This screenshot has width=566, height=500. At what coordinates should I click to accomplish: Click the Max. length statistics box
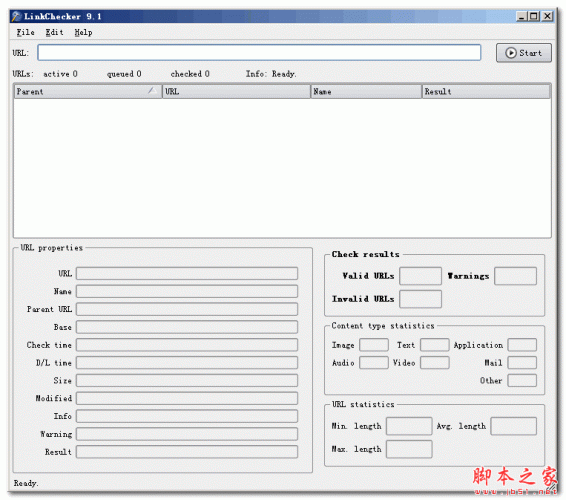pyautogui.click(x=409, y=449)
